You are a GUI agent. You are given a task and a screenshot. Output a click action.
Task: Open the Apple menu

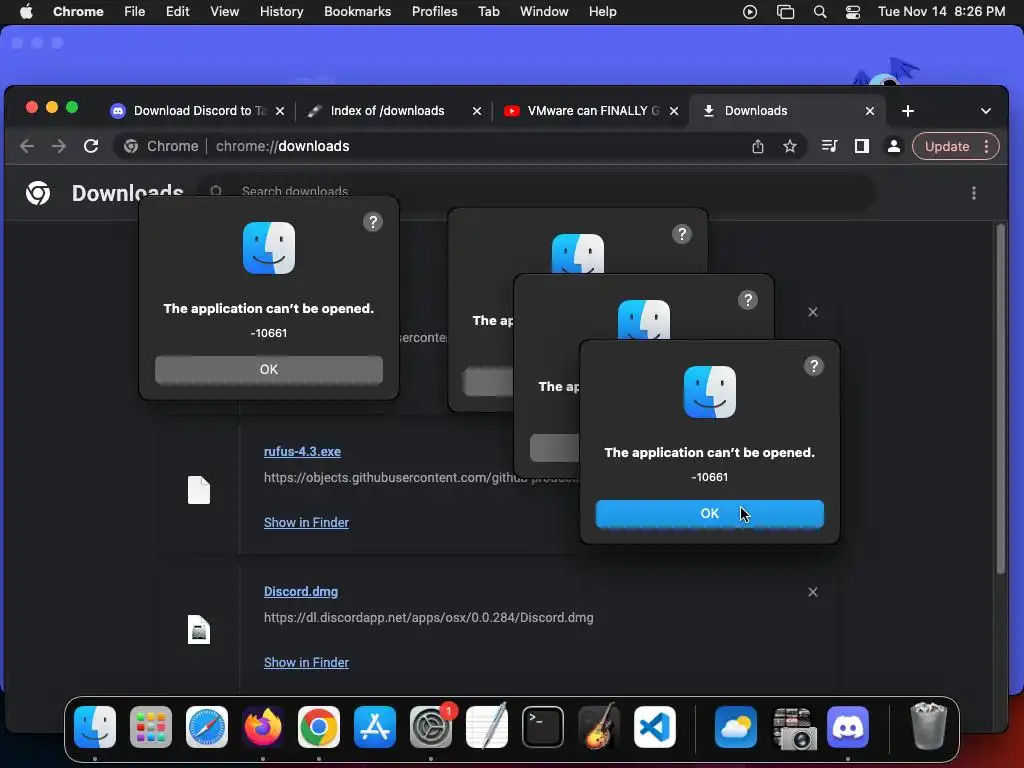(26, 12)
